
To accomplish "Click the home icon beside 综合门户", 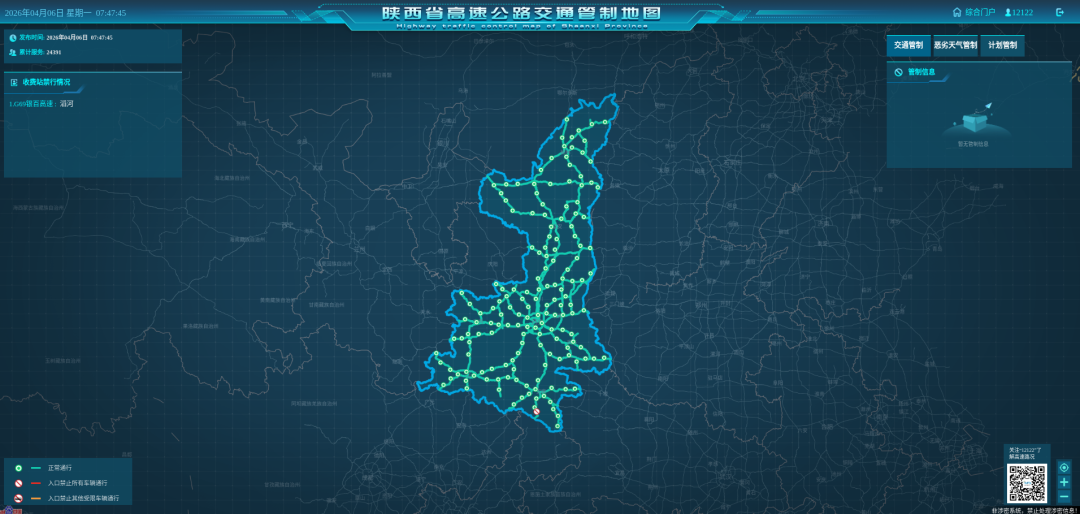I will point(957,12).
